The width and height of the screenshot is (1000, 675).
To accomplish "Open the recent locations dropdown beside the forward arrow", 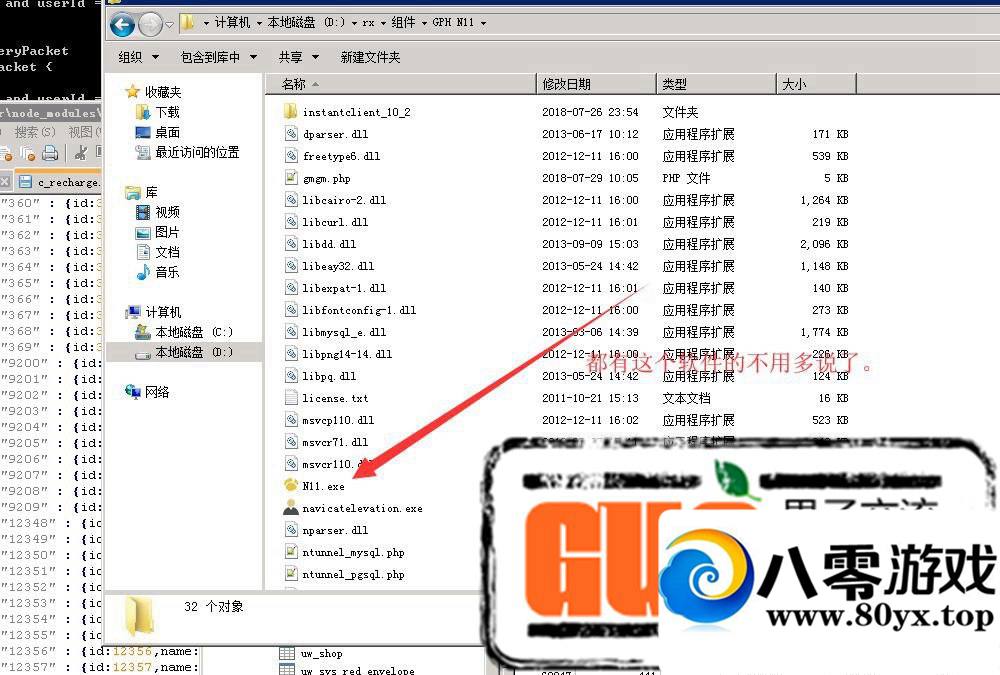I will [169, 24].
